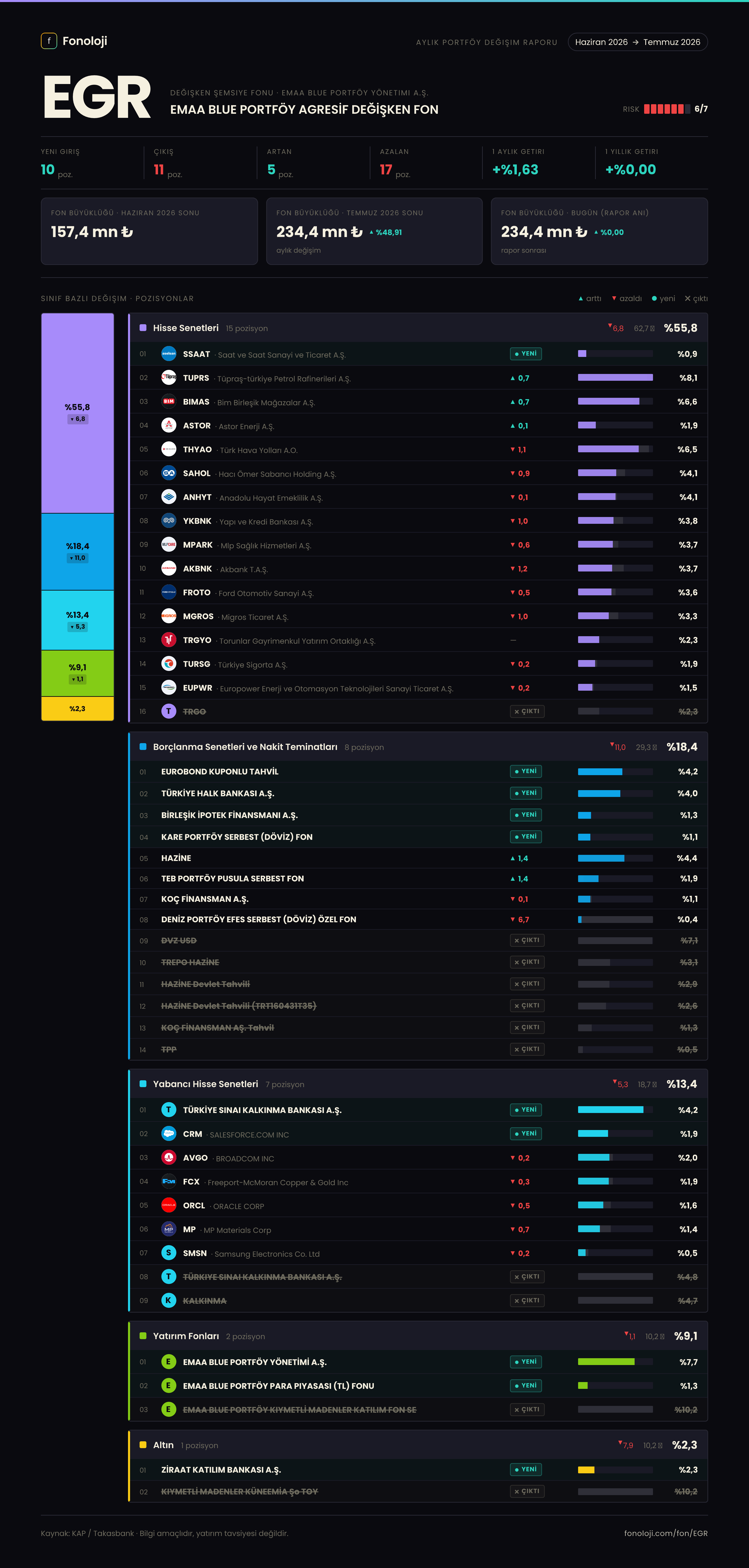The image size is (749, 1568).
Task: Click the yellow %2,3 segment of stacked bar
Action: 77,709
